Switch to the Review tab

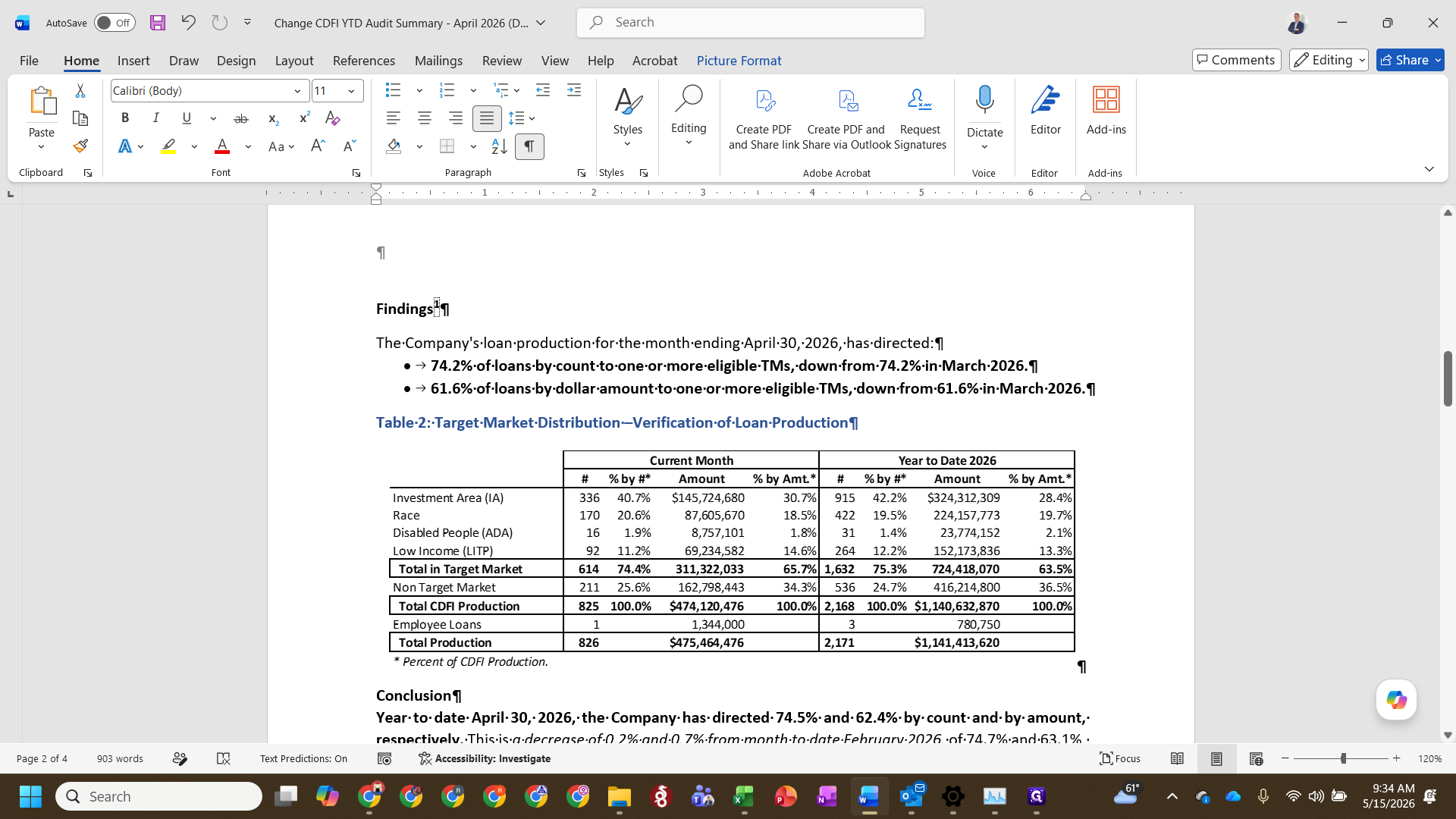pos(502,61)
